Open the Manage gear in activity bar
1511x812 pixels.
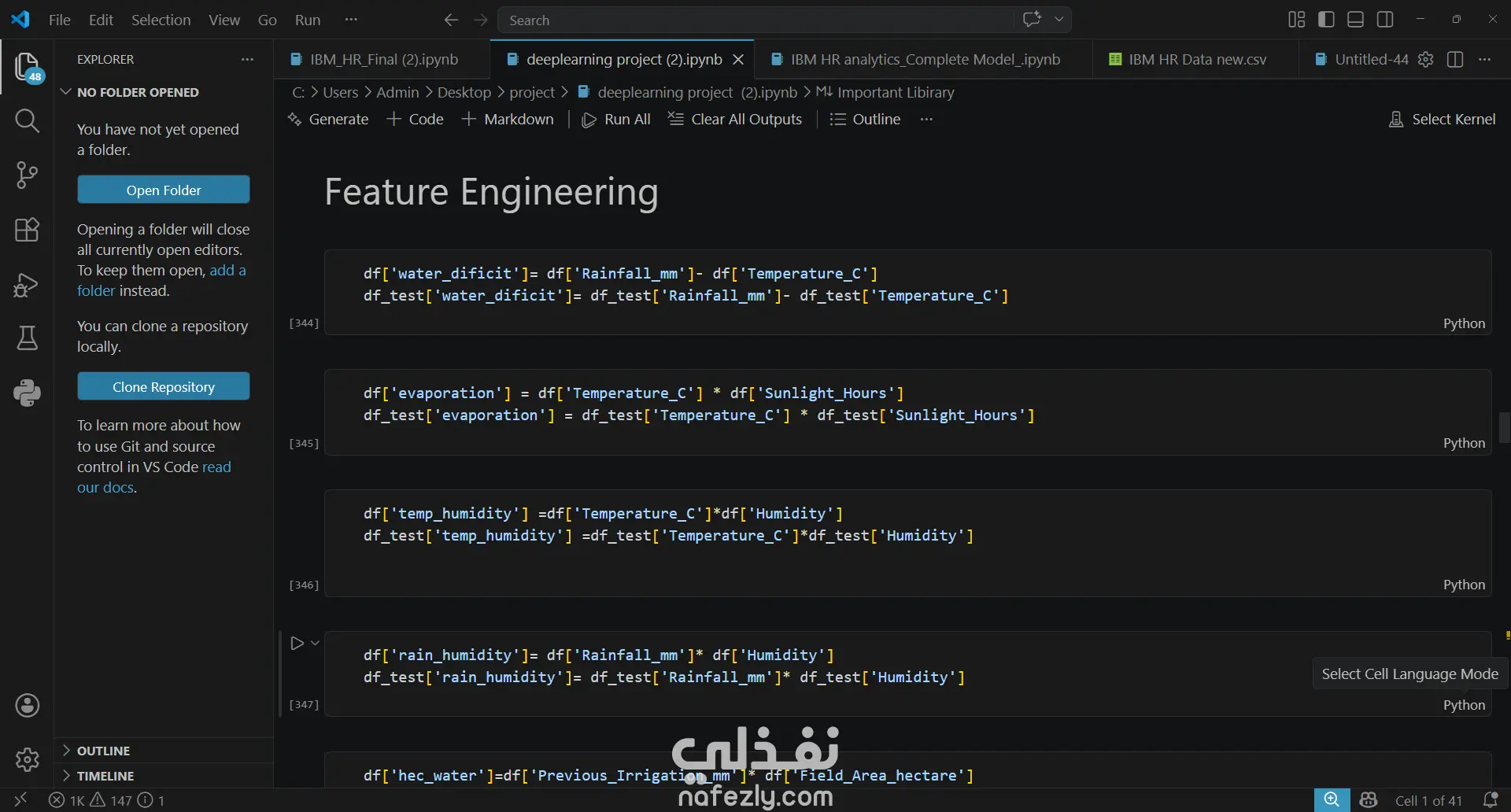tap(28, 759)
